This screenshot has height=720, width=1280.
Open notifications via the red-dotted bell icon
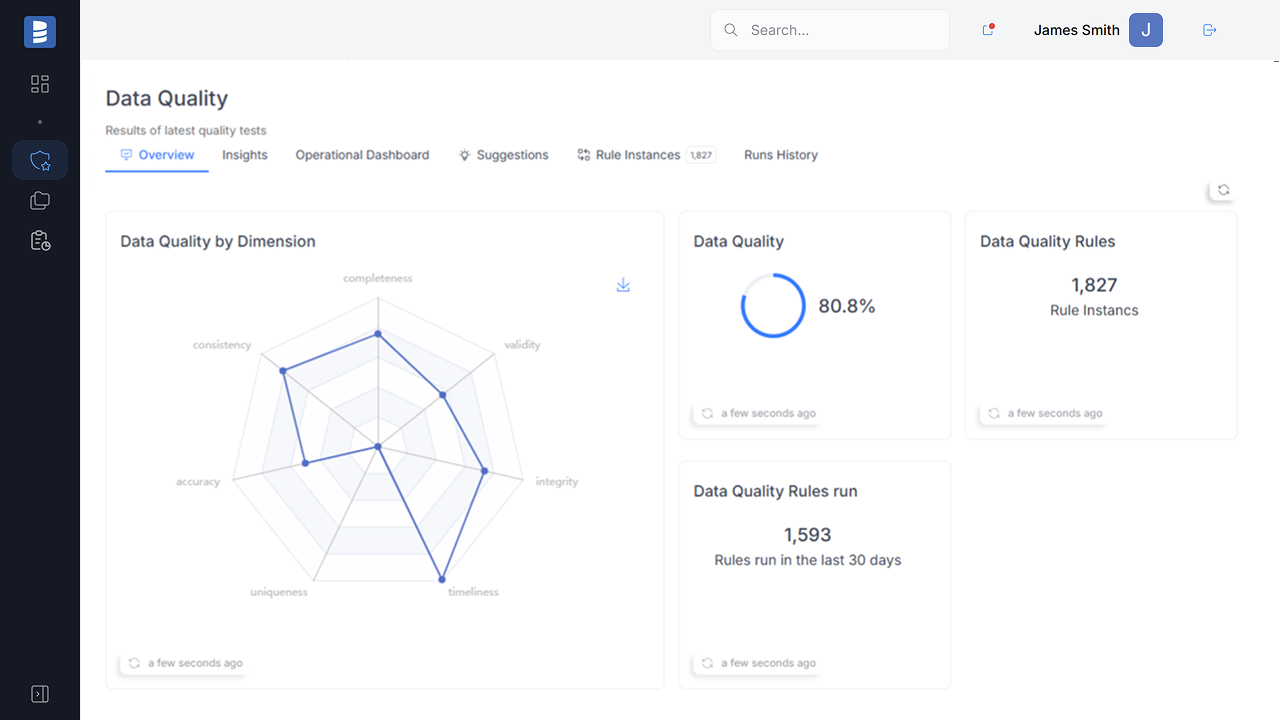[988, 30]
